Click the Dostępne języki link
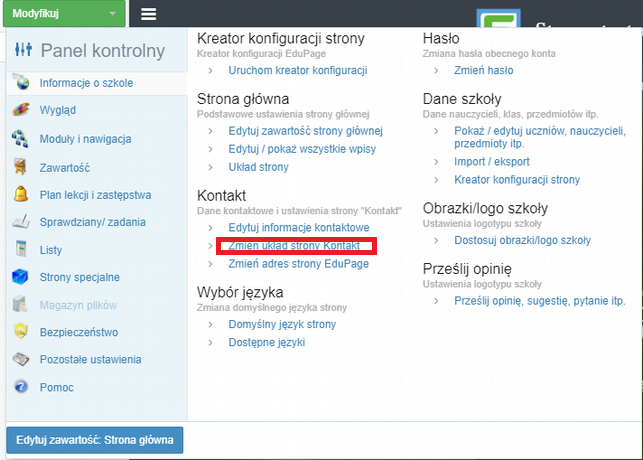Image resolution: width=643 pixels, height=460 pixels. (267, 343)
